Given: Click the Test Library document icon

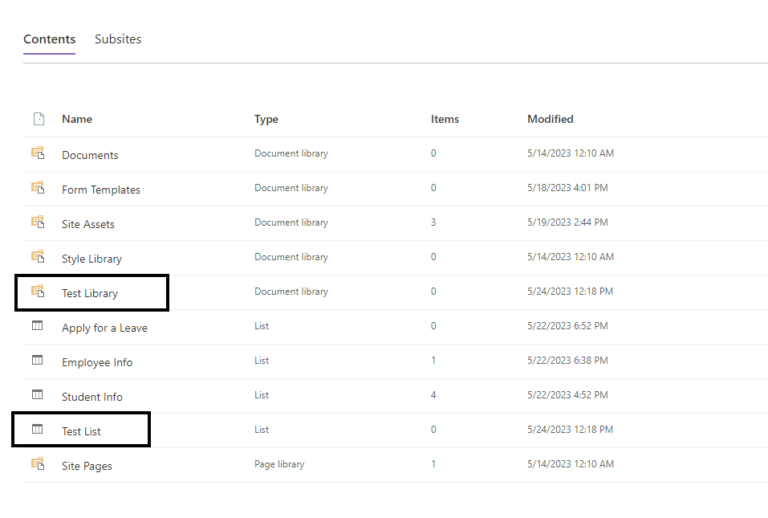Looking at the screenshot, I should click(38, 292).
